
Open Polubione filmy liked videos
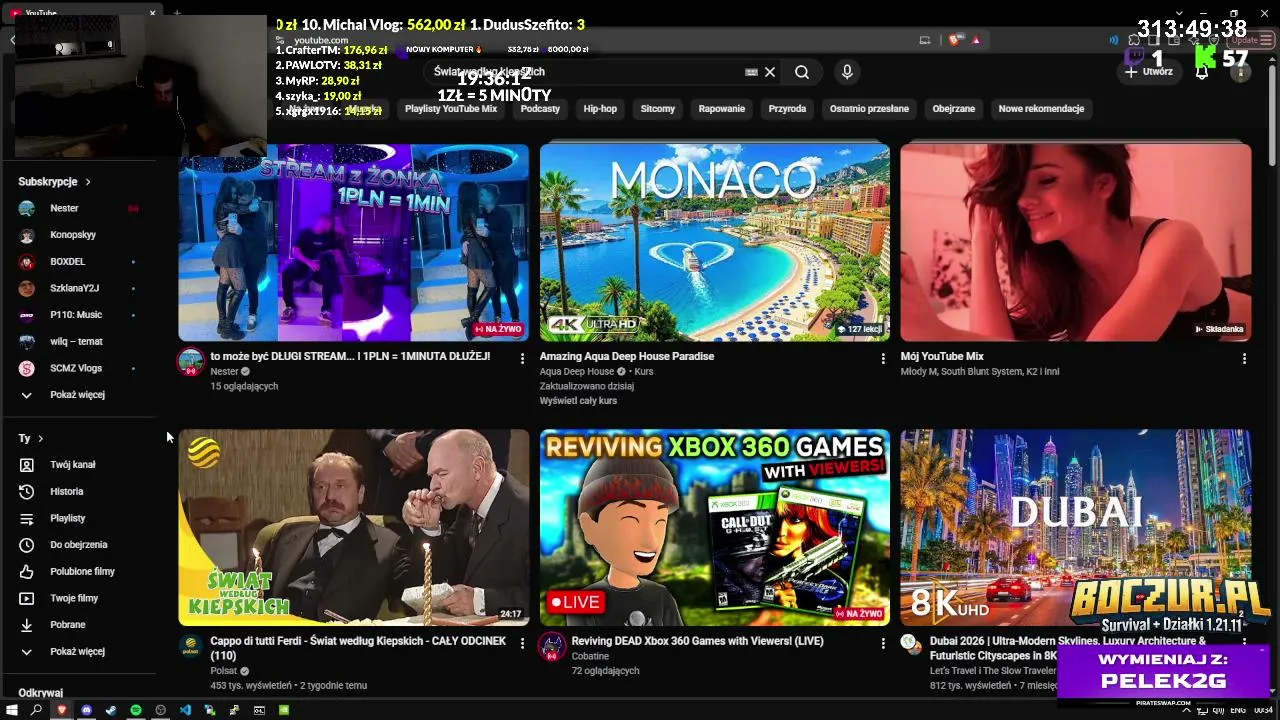[80, 571]
